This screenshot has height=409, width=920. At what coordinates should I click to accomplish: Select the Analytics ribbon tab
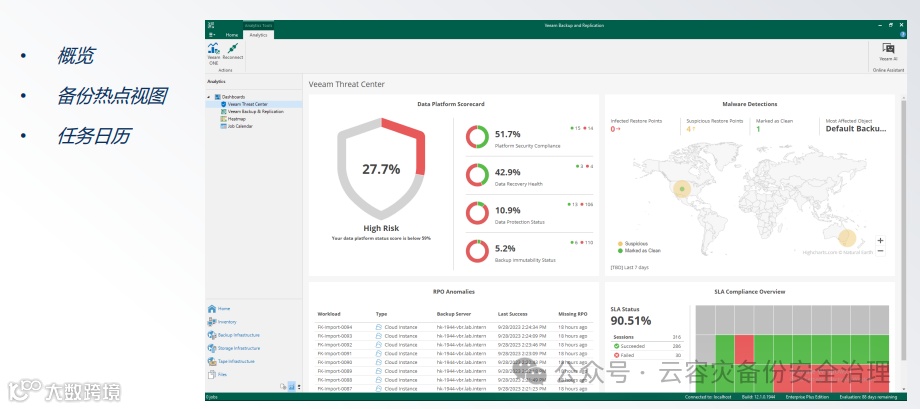(258, 35)
